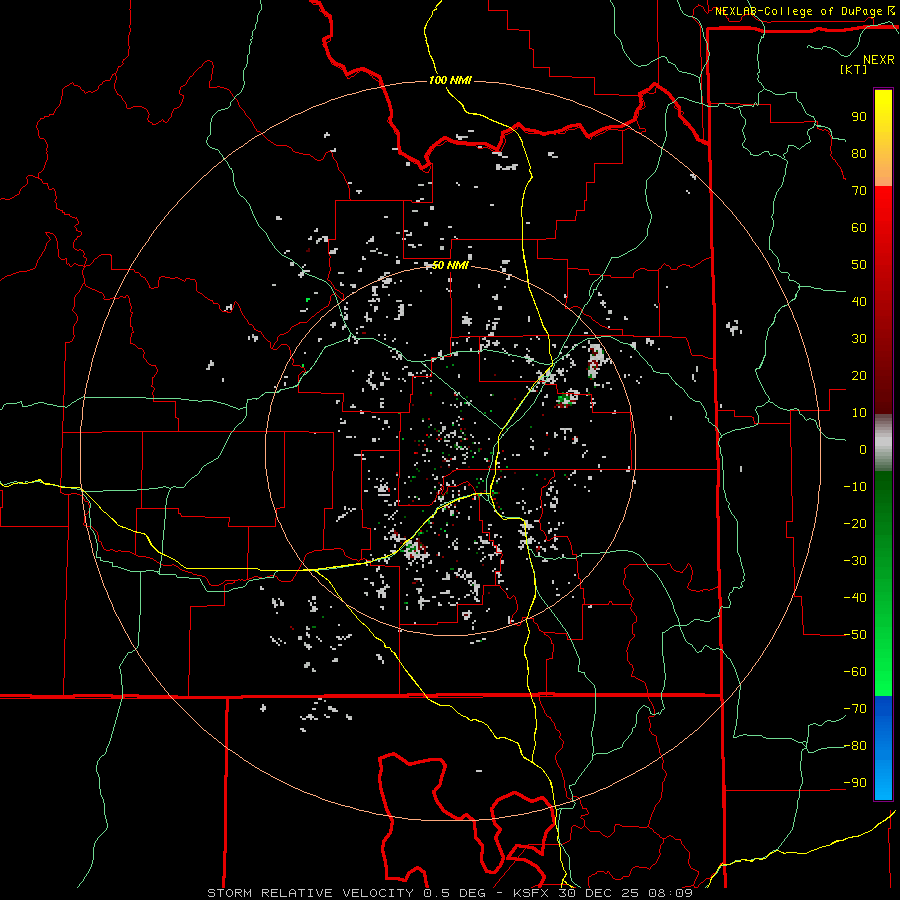Click the 60 knot scale label
The height and width of the screenshot is (900, 900).
click(x=859, y=228)
